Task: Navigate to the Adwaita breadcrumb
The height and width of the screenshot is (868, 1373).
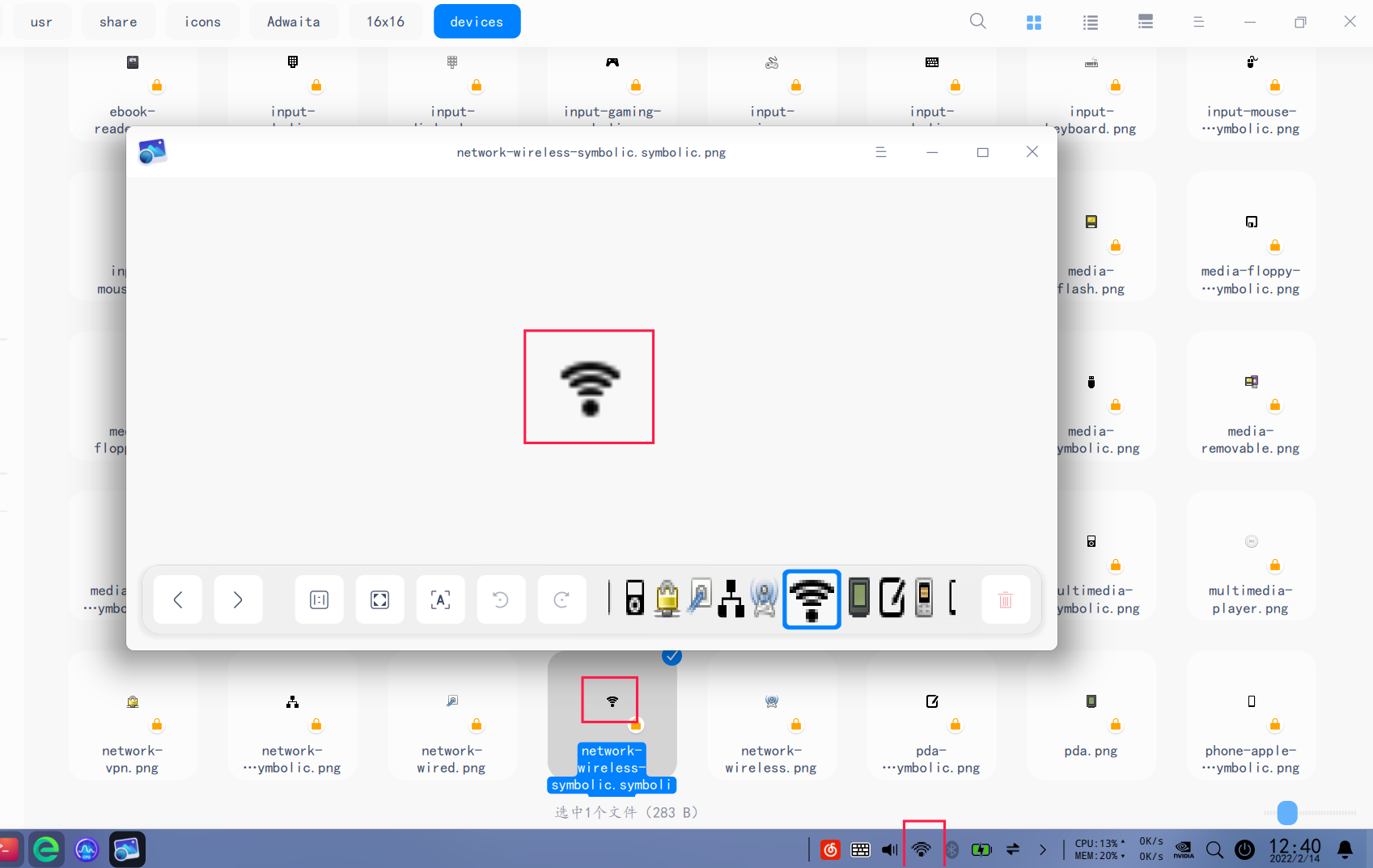Action: 294,22
